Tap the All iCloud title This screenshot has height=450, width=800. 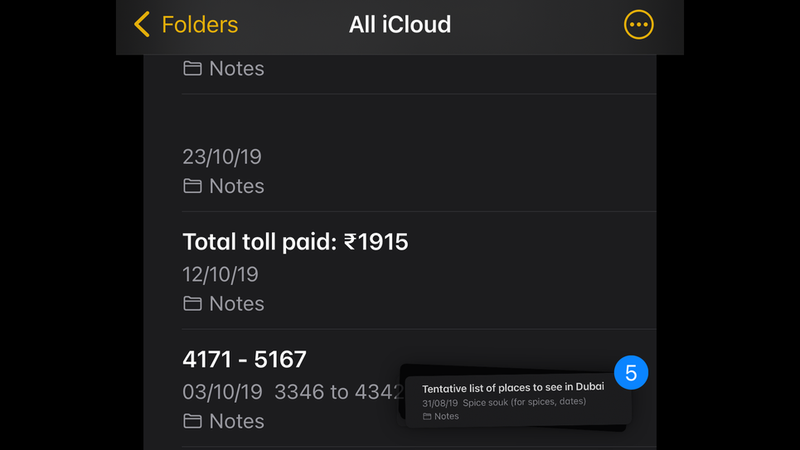tap(400, 24)
